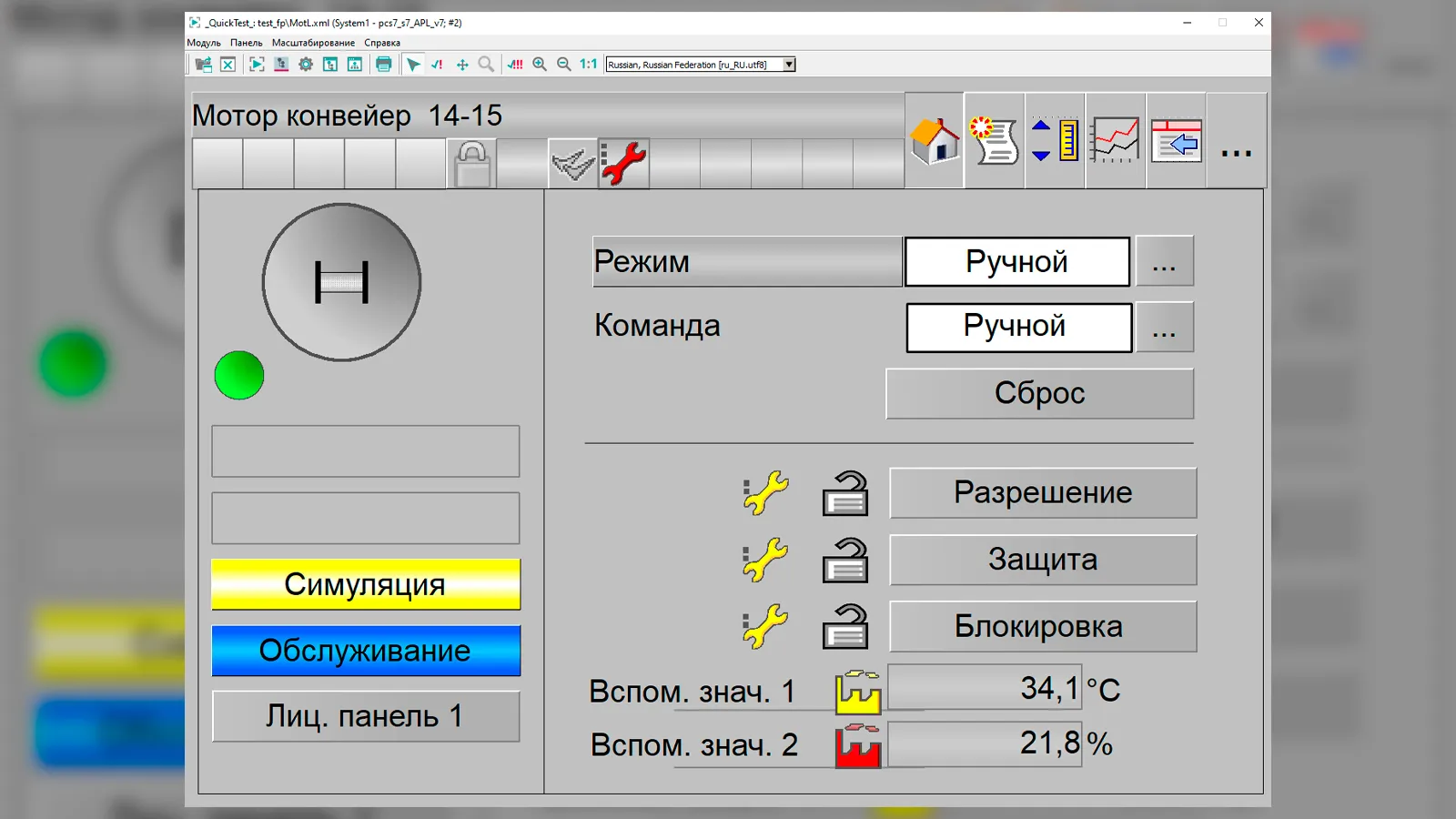Click the 34,1 °C value field
The width and height of the screenshot is (1456, 819).
click(x=985, y=688)
